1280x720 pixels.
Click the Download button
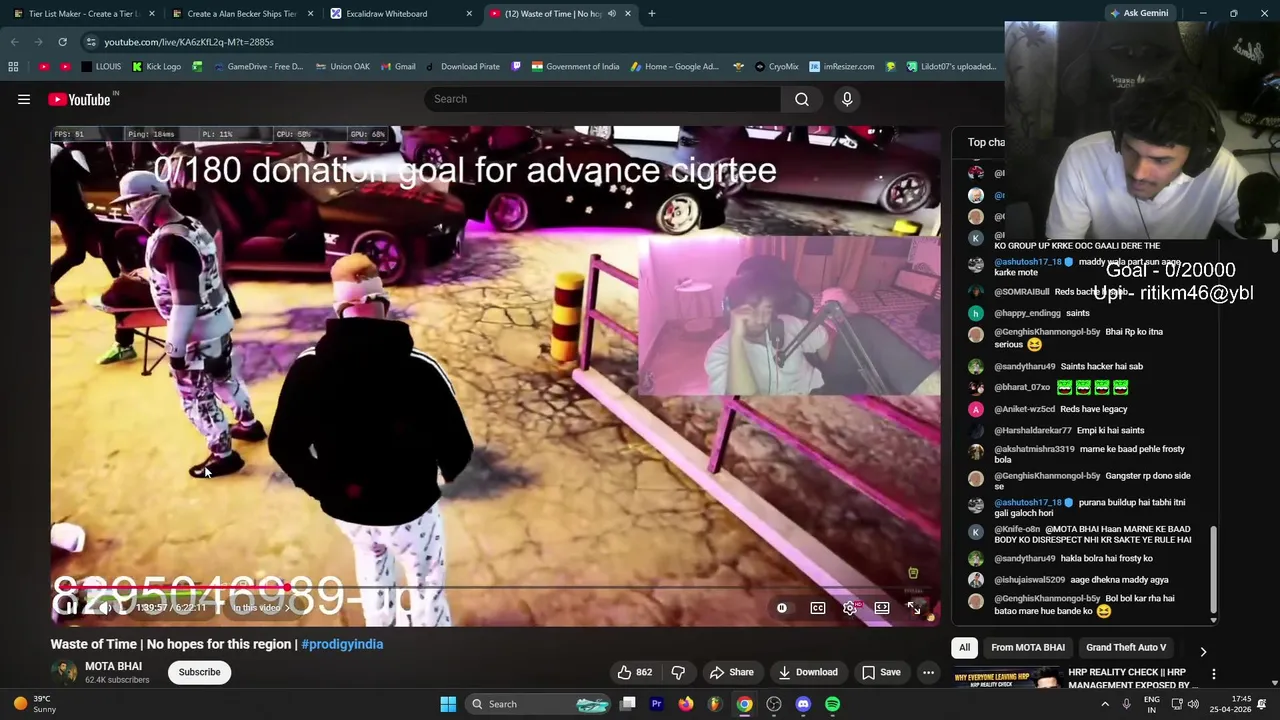point(808,672)
